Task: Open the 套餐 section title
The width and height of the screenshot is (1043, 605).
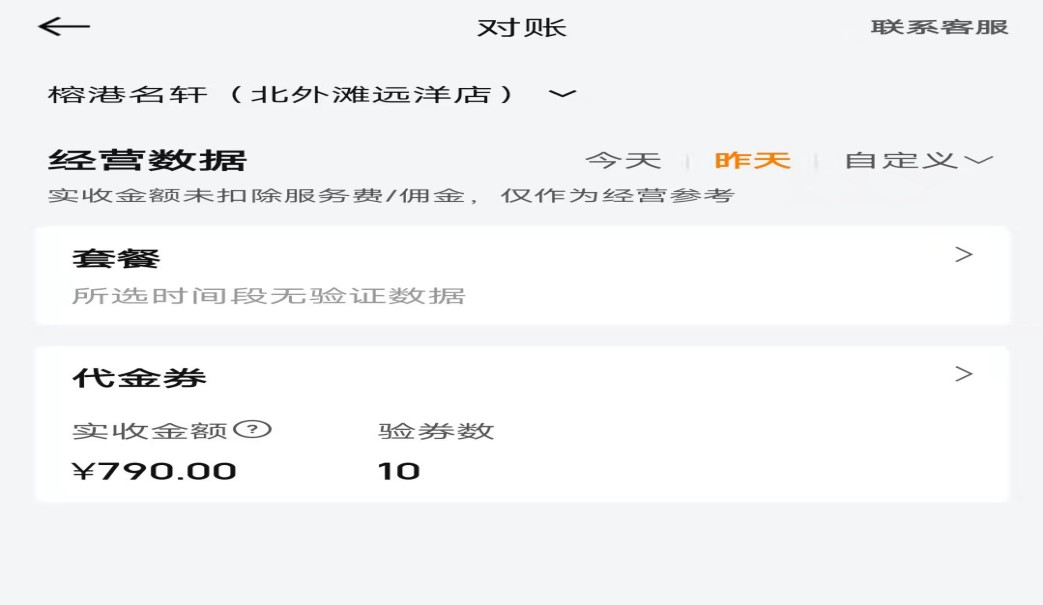Action: [116, 259]
